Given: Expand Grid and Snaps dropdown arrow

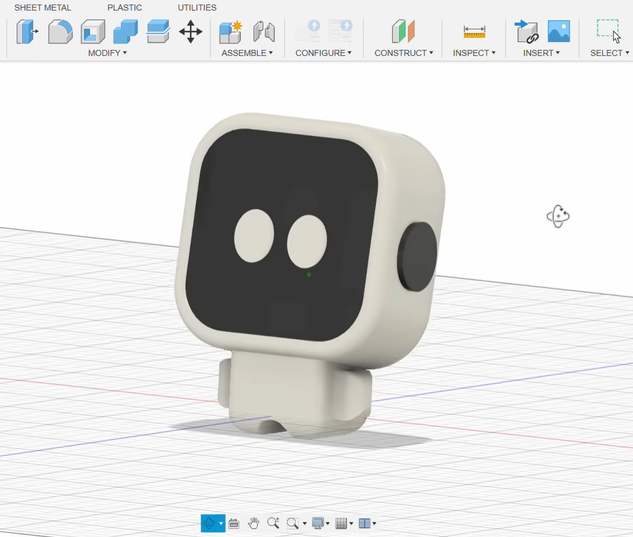Looking at the screenshot, I should point(351,524).
